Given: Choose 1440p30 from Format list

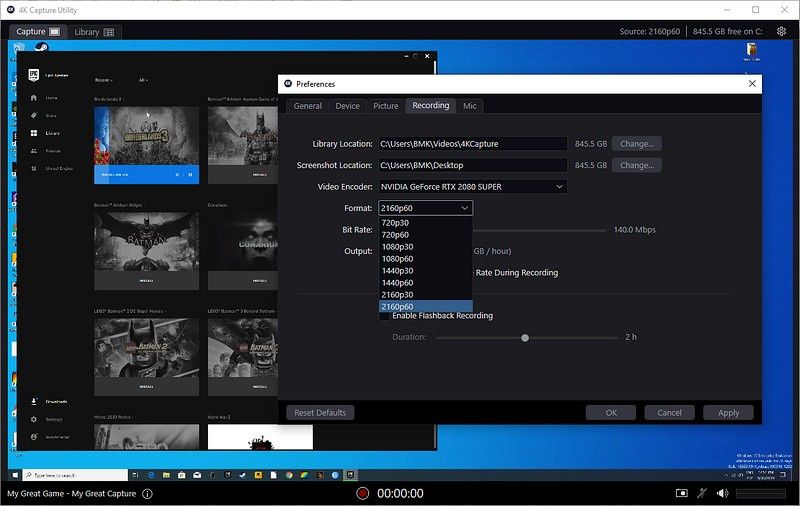Looking at the screenshot, I should tap(426, 271).
